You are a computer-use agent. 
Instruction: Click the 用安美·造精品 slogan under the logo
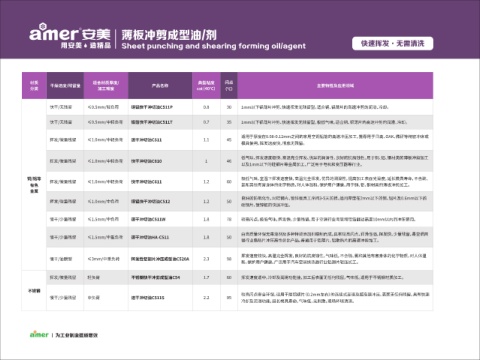[x=85, y=45]
